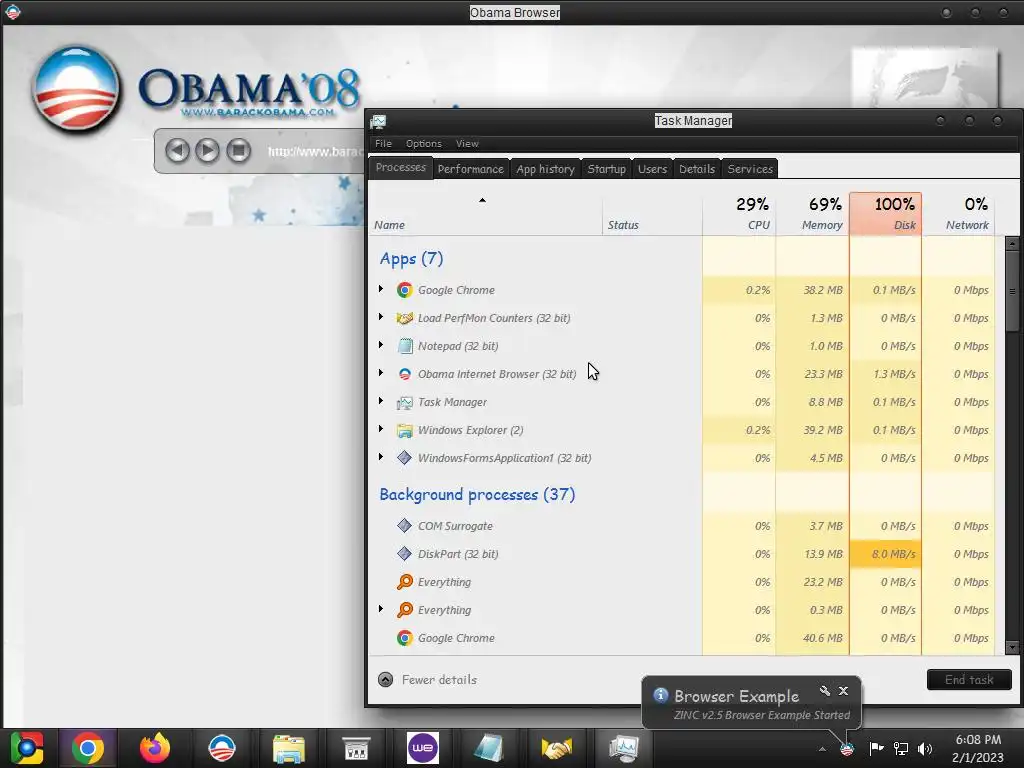Expand the Google Chrome app row
The image size is (1024, 768).
tap(381, 289)
